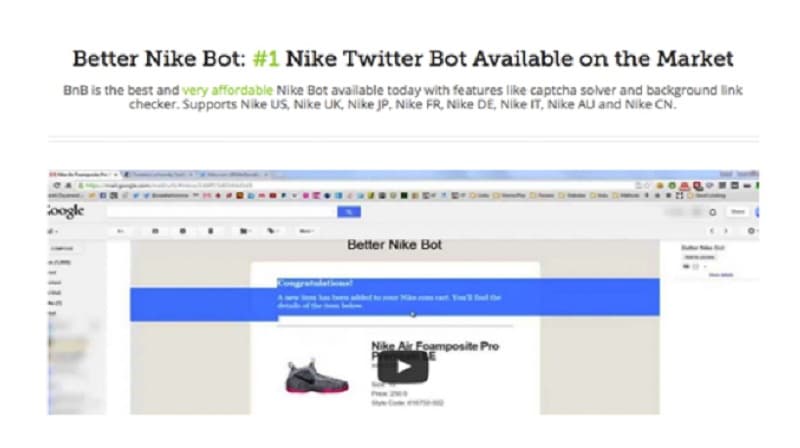The image size is (800, 448).
Task: Click the 'Congratulations!' banner text
Action: [x=315, y=283]
